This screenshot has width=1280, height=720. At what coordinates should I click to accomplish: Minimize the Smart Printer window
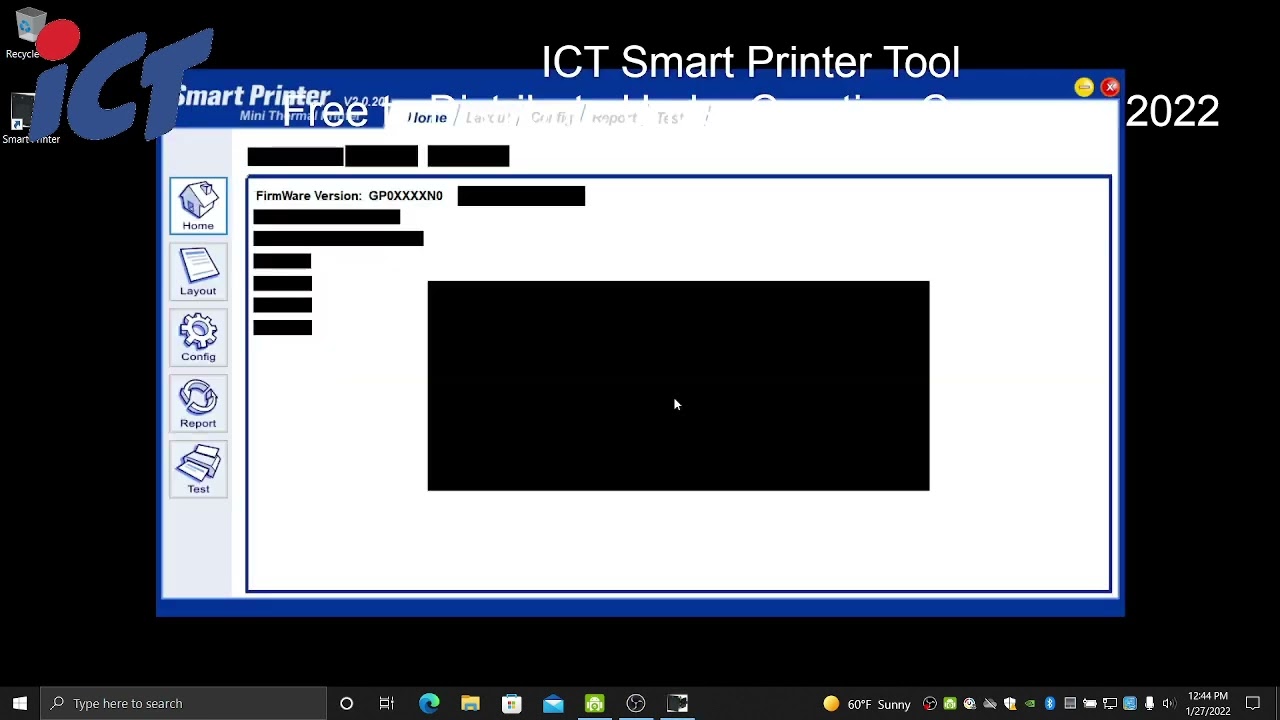point(1084,88)
